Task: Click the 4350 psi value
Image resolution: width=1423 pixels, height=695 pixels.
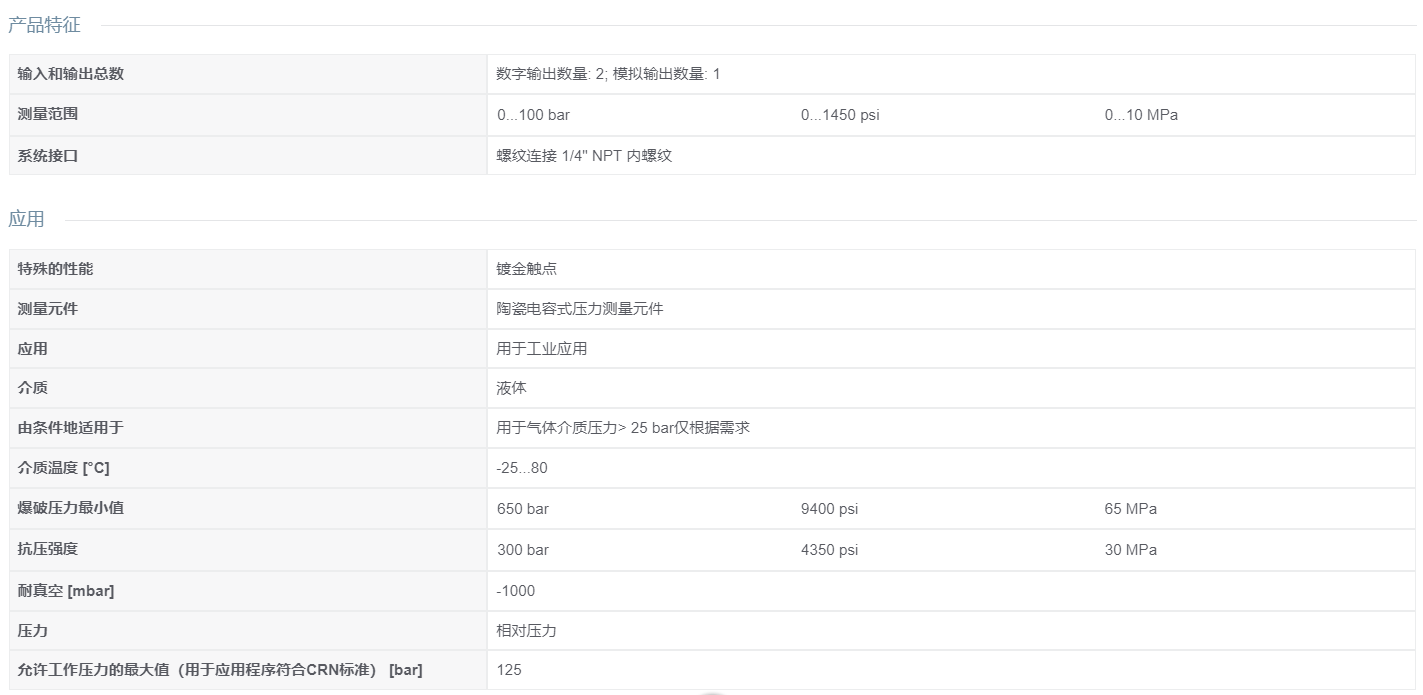Action: 830,550
